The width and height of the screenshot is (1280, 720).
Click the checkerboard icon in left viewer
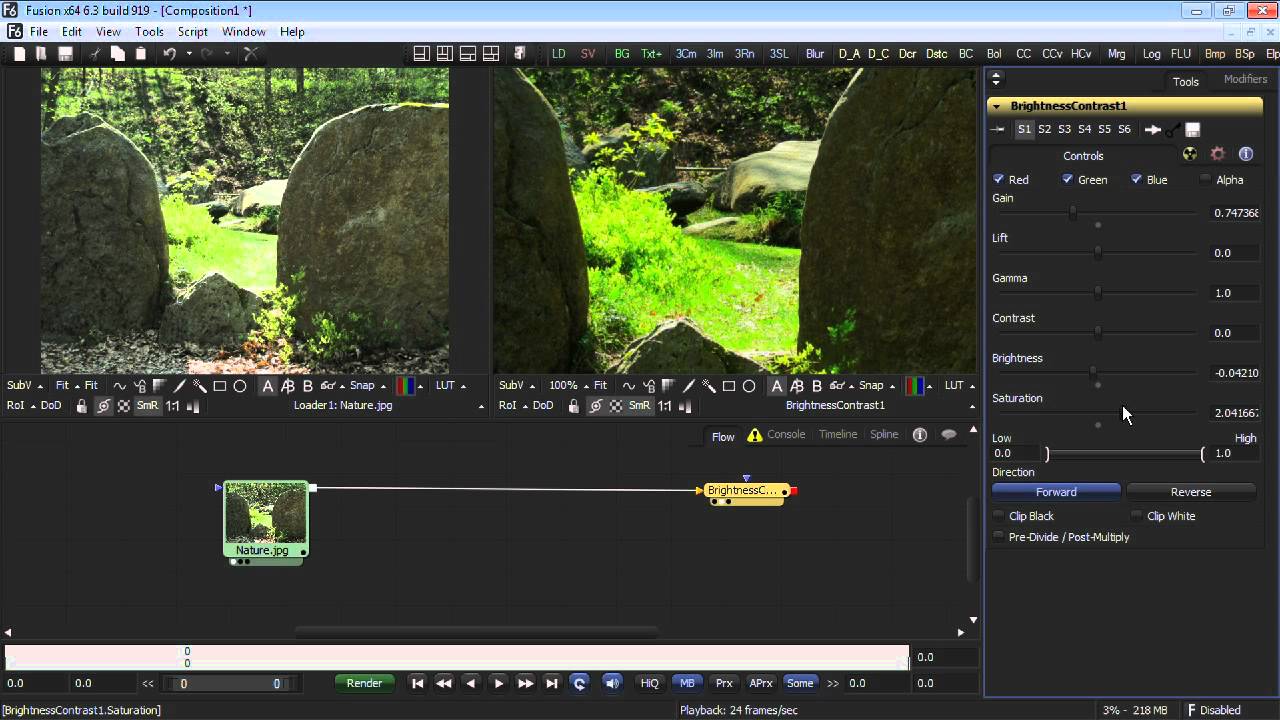tap(124, 406)
